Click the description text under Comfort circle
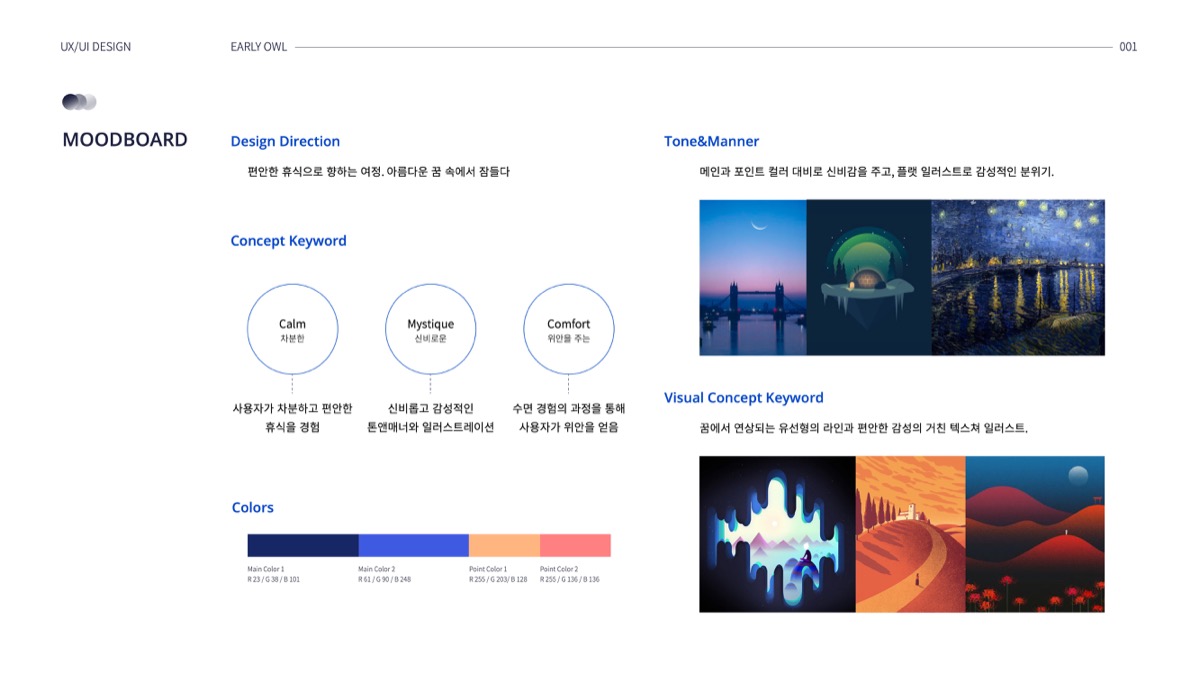Viewport: 1200px width, 675px height. 569,418
